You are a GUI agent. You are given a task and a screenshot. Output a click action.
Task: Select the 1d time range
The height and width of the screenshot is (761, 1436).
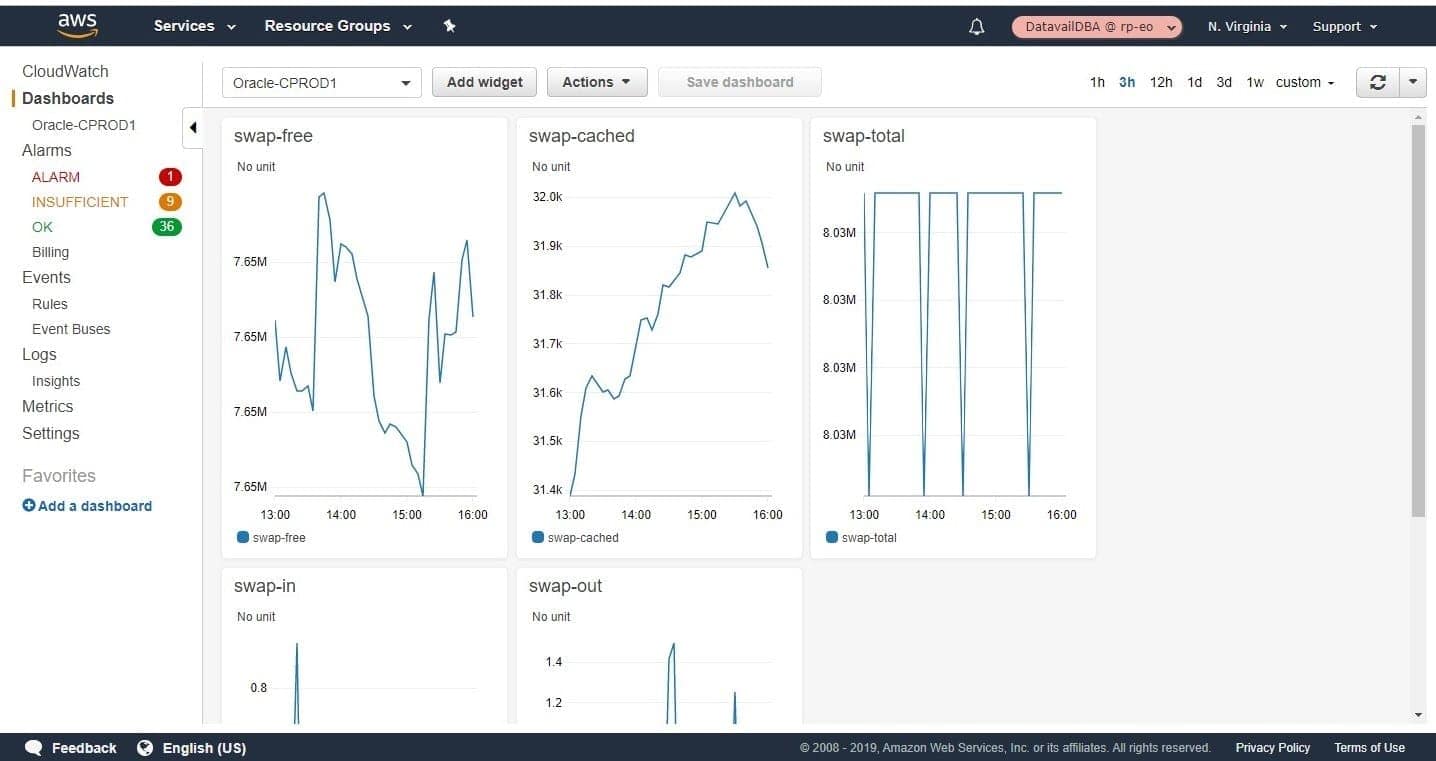1194,82
